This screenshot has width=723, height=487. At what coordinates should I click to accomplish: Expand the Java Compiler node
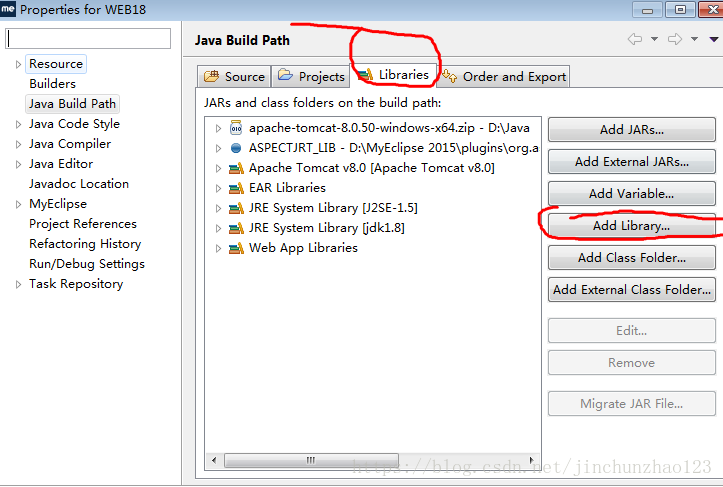coord(18,144)
